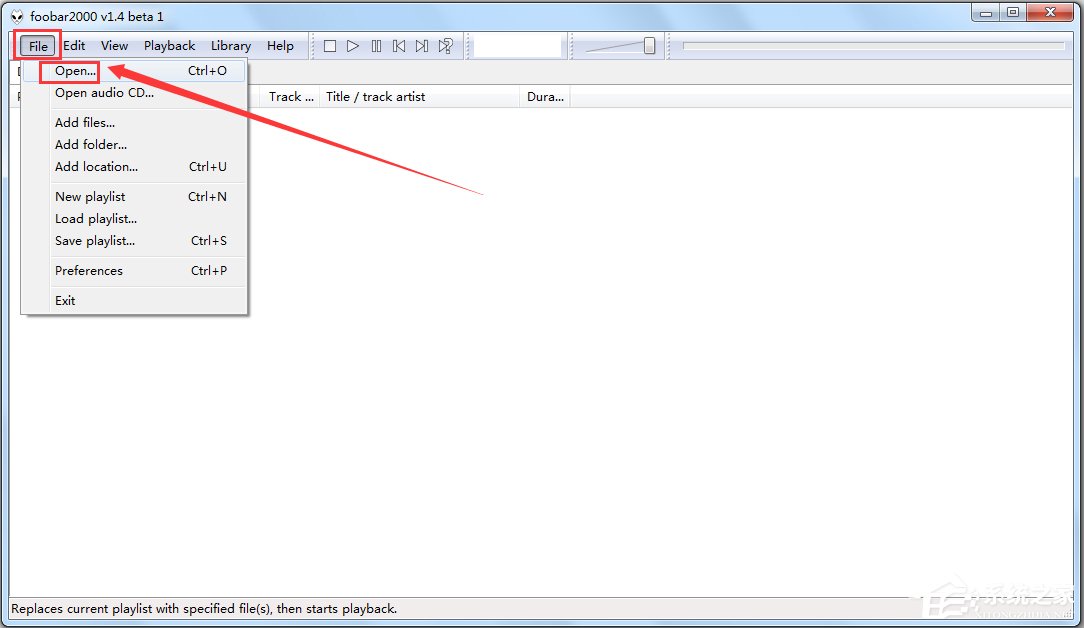Open the Playback menu
Screen dimensions: 1084x628
tap(169, 45)
